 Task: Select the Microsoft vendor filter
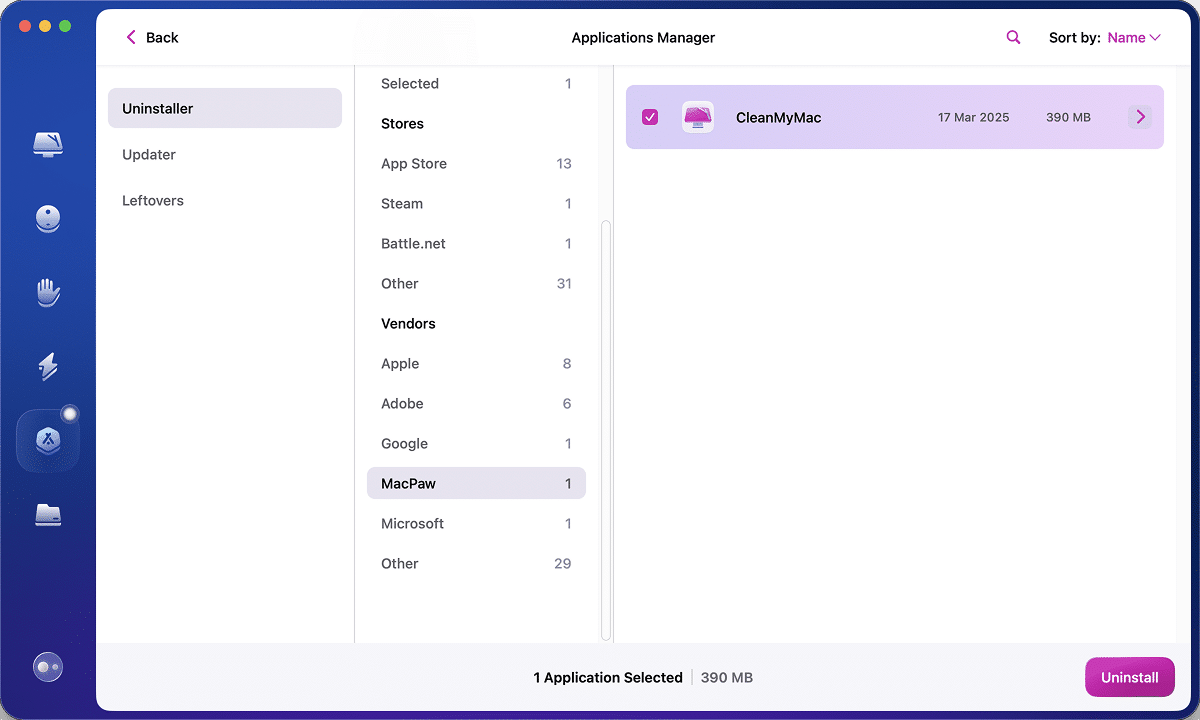point(476,524)
